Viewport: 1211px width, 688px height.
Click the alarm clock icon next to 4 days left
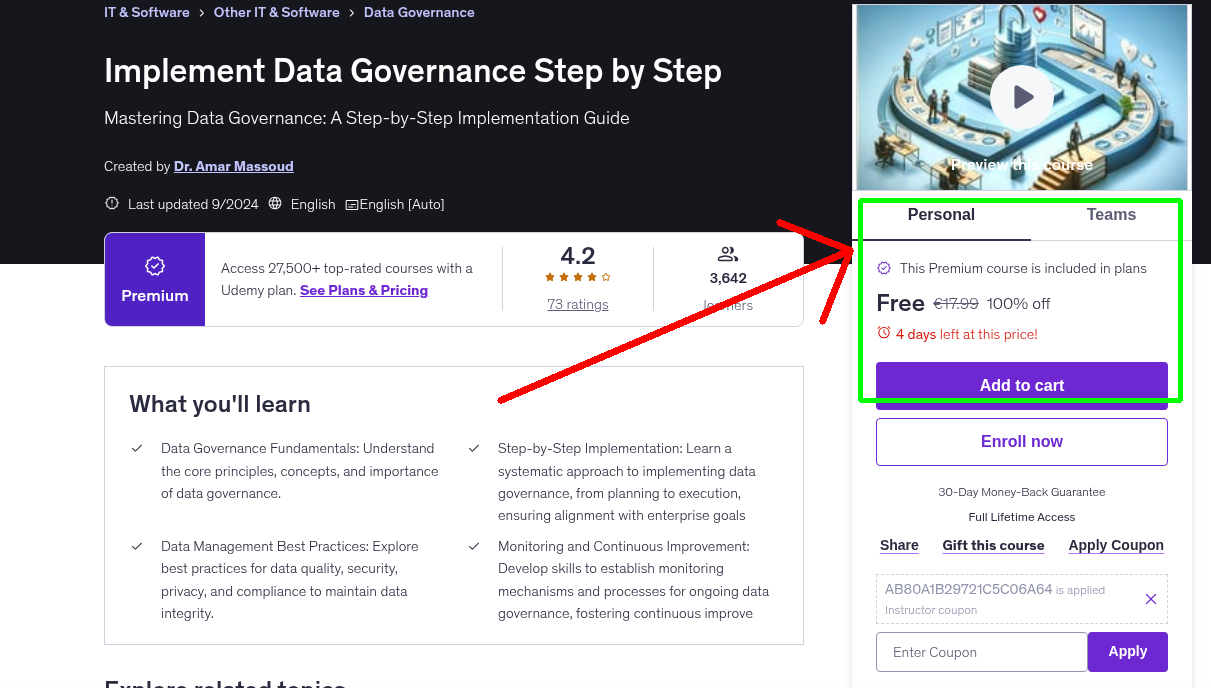pos(884,335)
